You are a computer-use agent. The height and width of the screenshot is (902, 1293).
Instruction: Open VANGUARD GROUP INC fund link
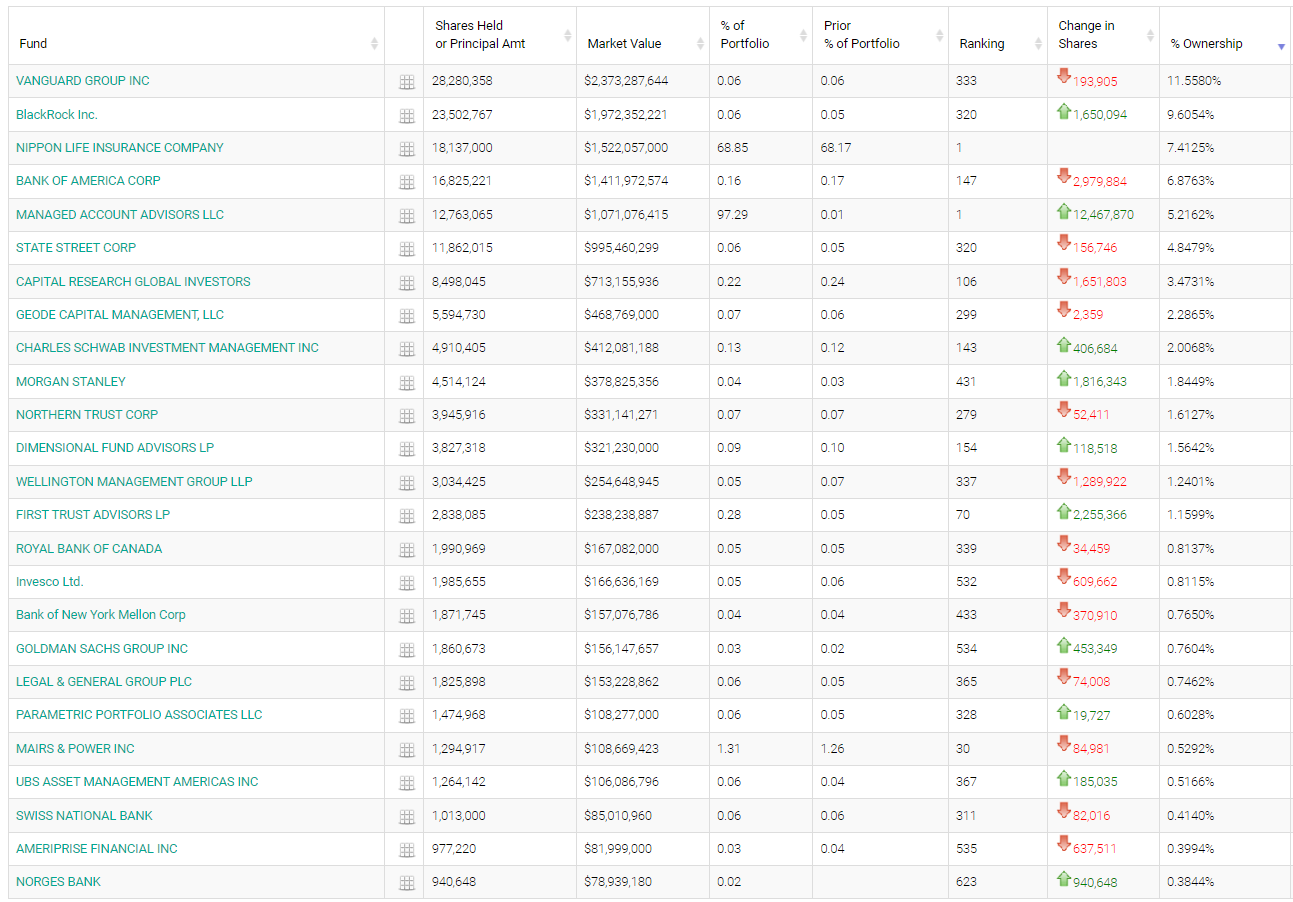tap(83, 81)
